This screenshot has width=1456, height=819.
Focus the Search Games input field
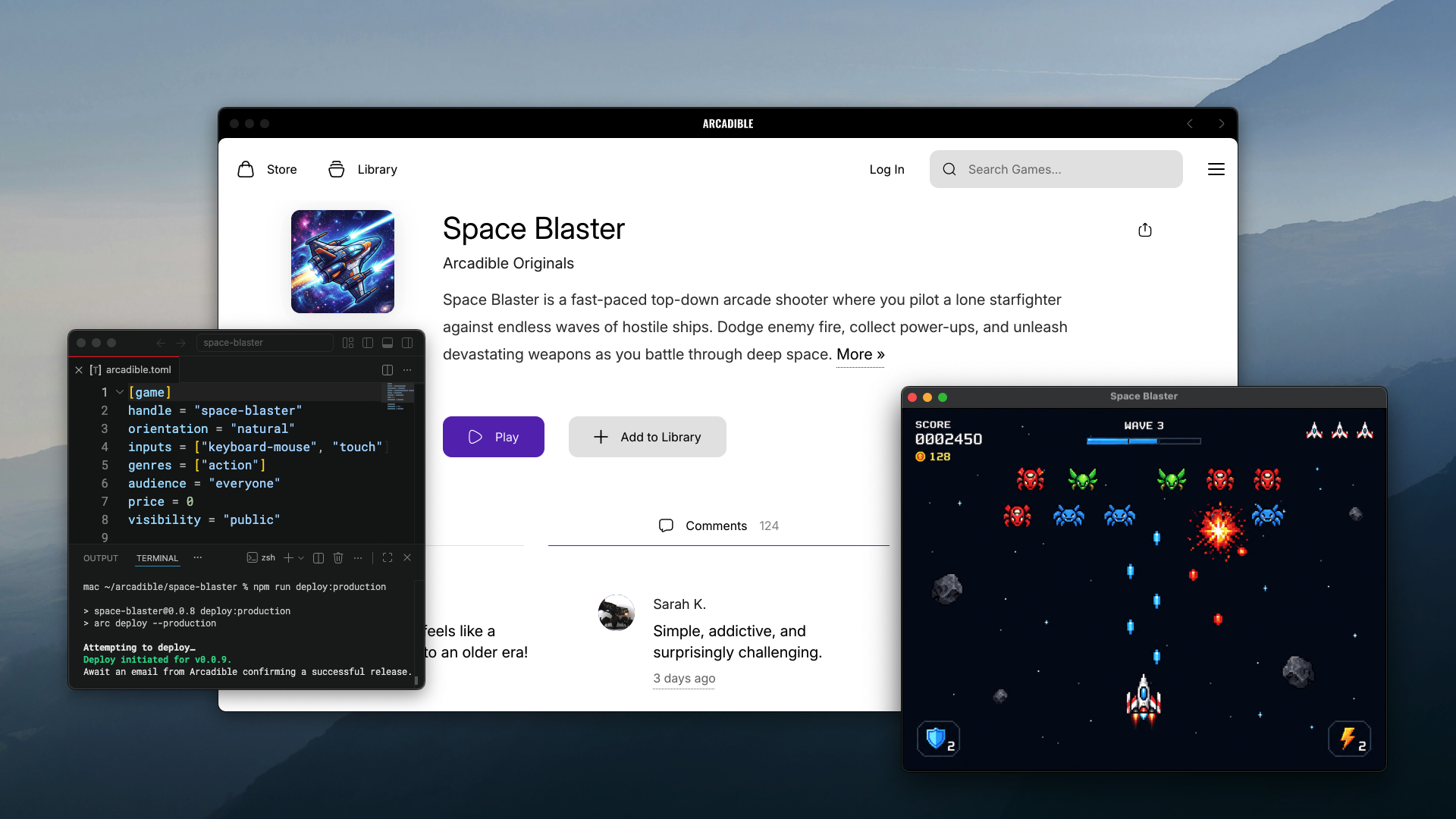[1056, 169]
